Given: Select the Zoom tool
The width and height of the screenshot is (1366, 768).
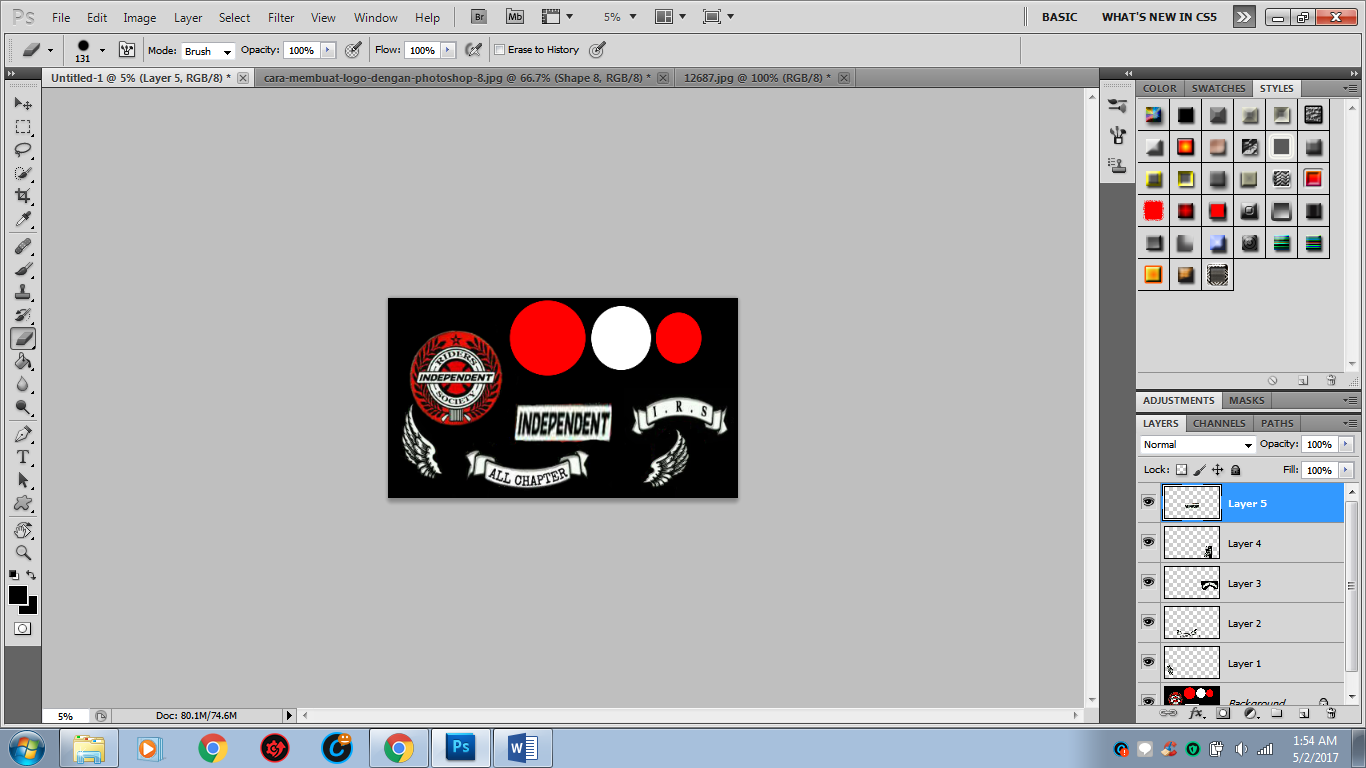Looking at the screenshot, I should tap(23, 552).
